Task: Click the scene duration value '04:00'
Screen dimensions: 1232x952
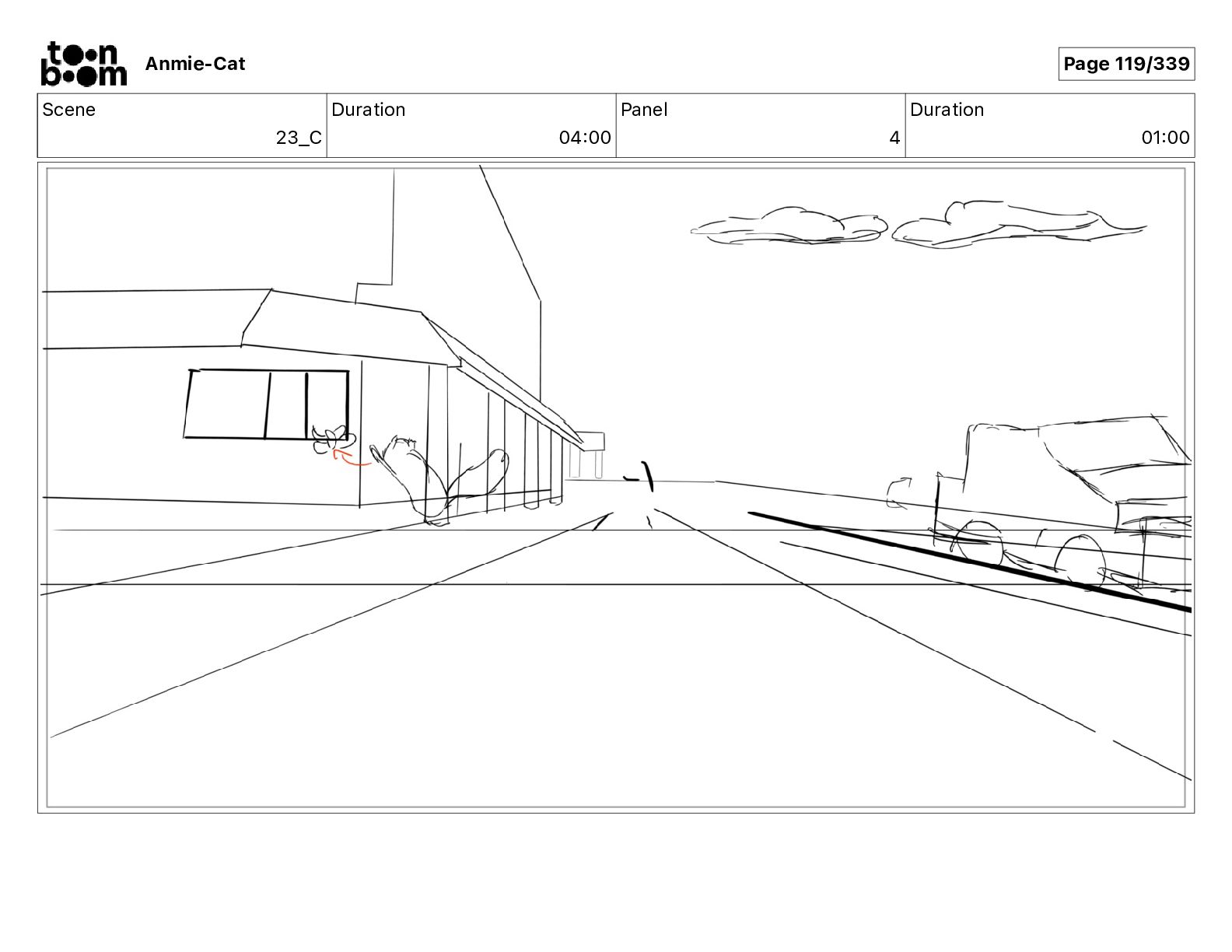Action: [585, 138]
